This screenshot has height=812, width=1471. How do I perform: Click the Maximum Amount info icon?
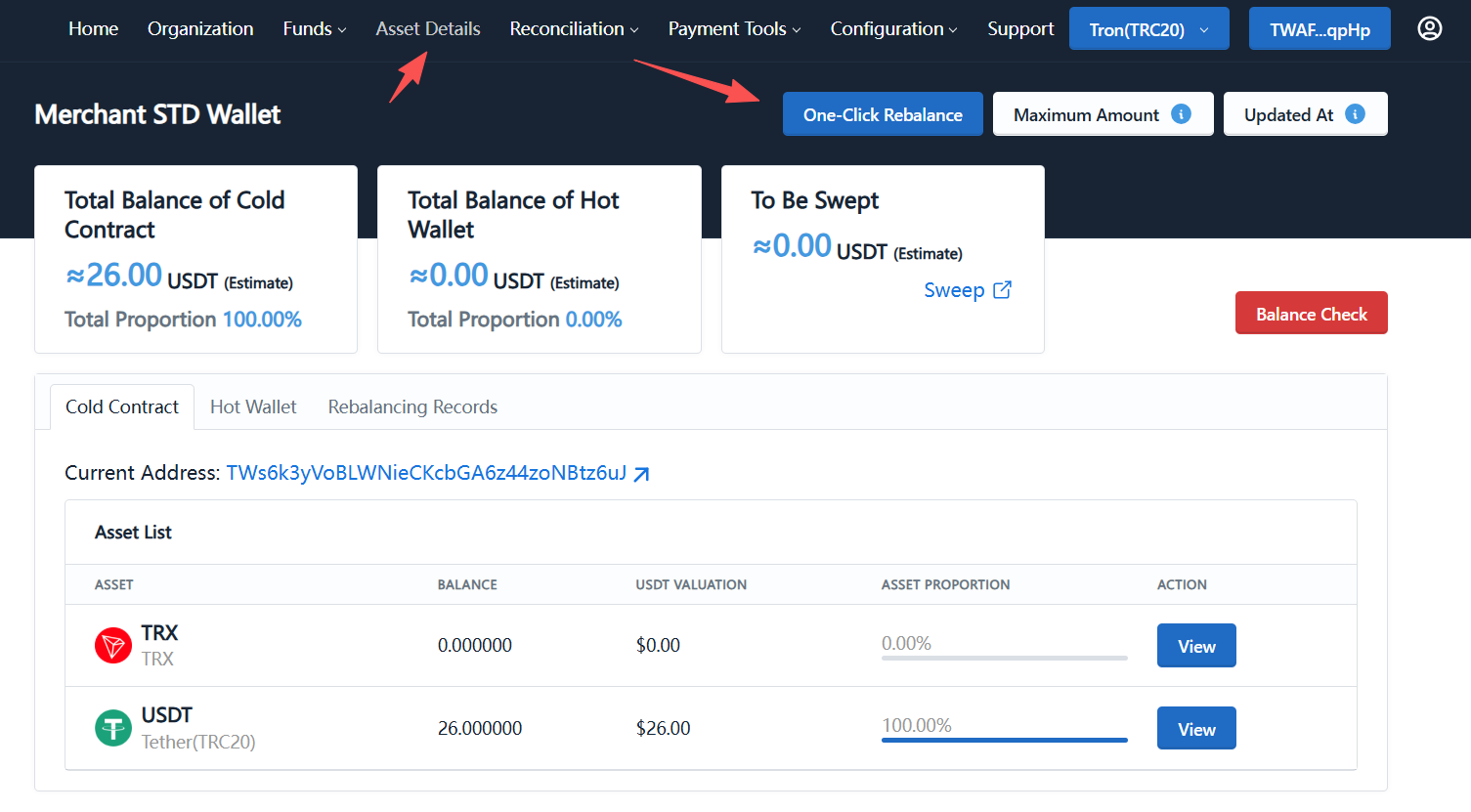1181,114
